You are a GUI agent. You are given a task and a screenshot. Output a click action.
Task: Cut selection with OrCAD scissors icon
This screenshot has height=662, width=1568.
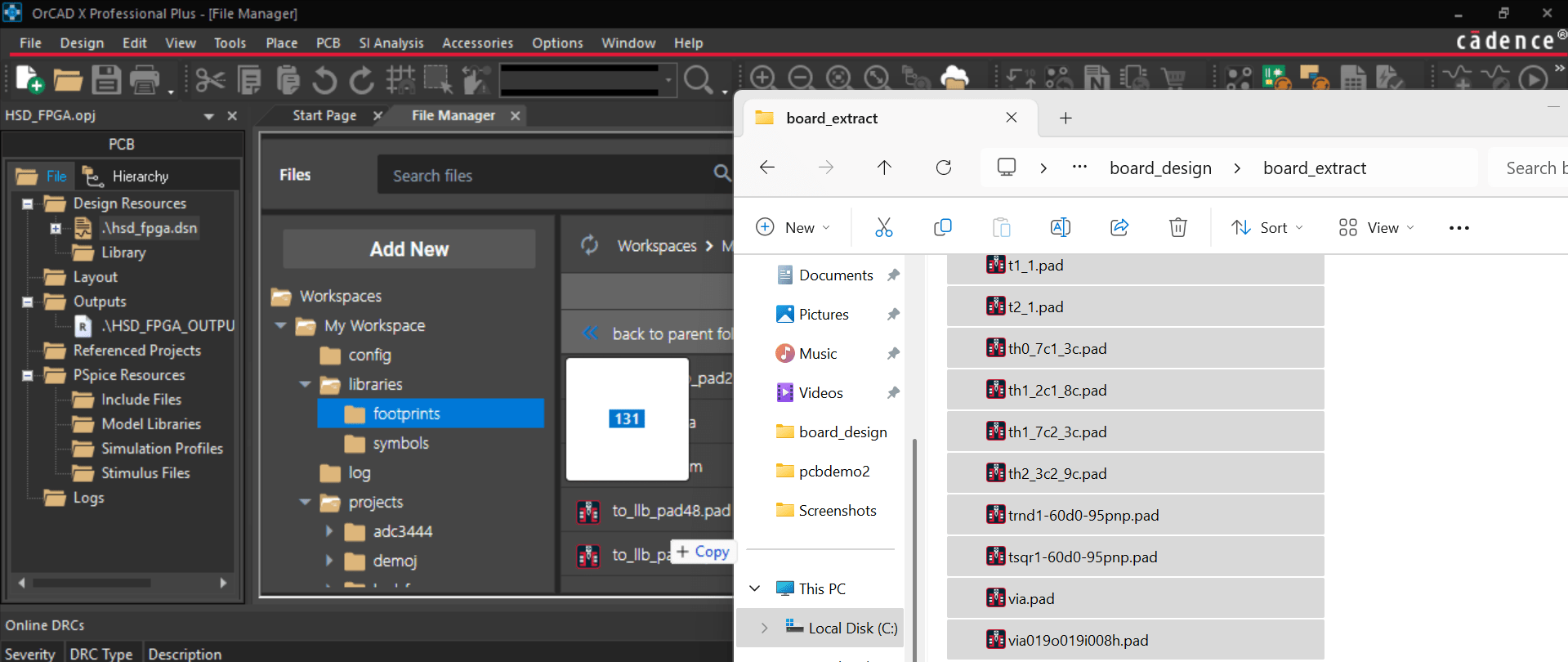point(210,79)
